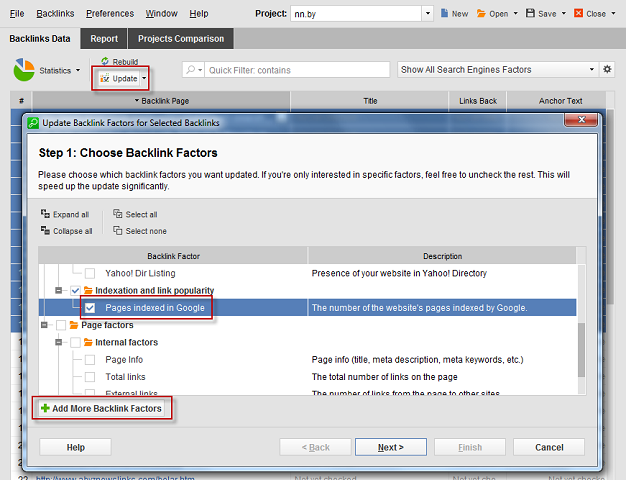Select the Page Info tree row
The width and height of the screenshot is (626, 480).
coord(307,360)
